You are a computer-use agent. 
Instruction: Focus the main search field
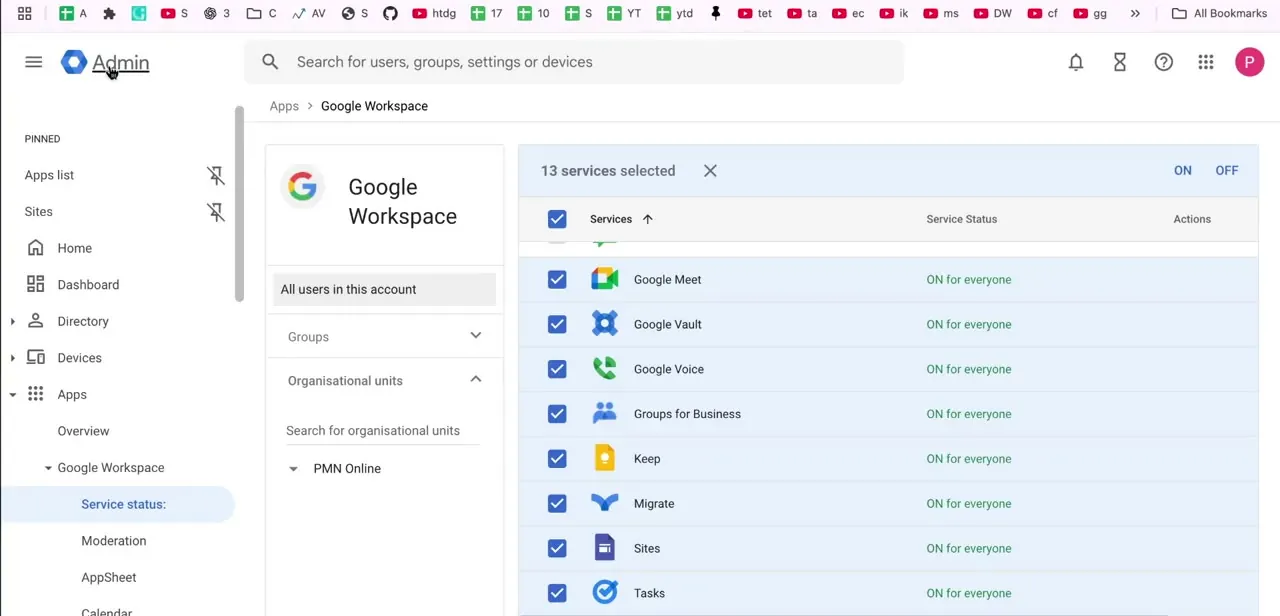(x=574, y=62)
